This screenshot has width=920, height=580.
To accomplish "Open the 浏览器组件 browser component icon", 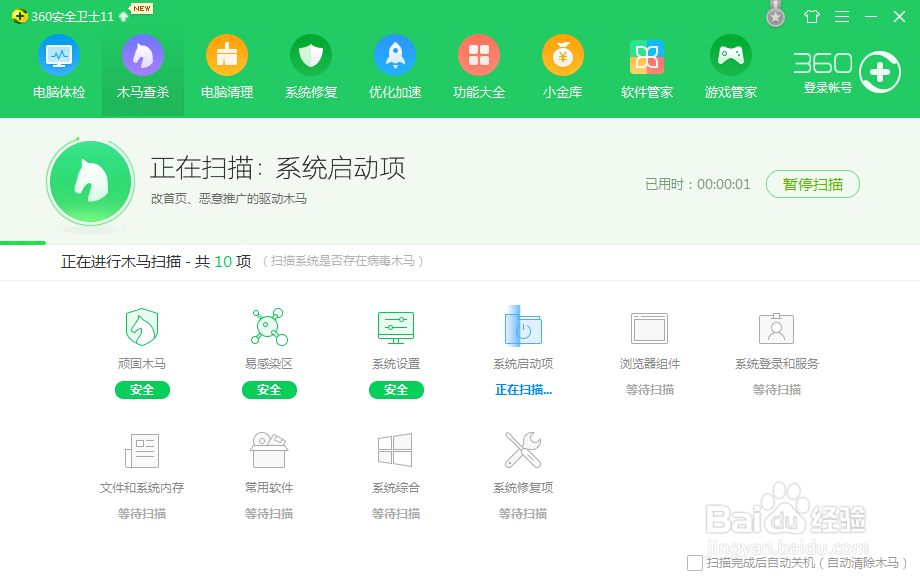I will pos(650,329).
